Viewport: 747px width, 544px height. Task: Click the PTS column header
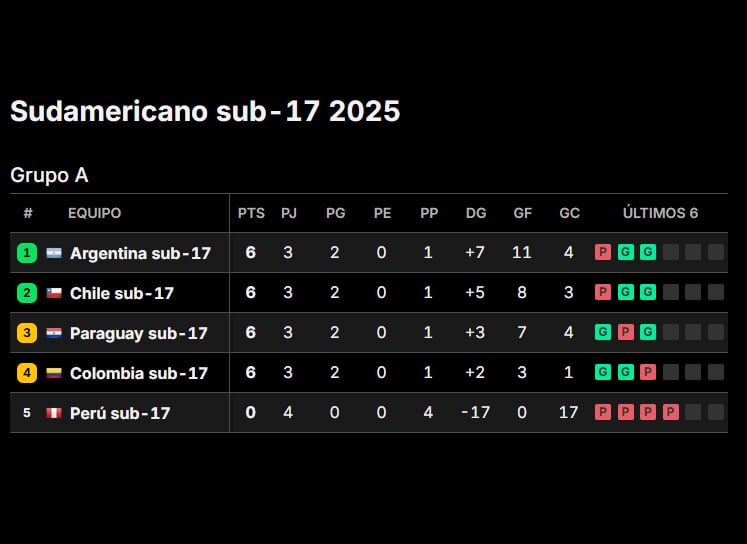pos(251,213)
